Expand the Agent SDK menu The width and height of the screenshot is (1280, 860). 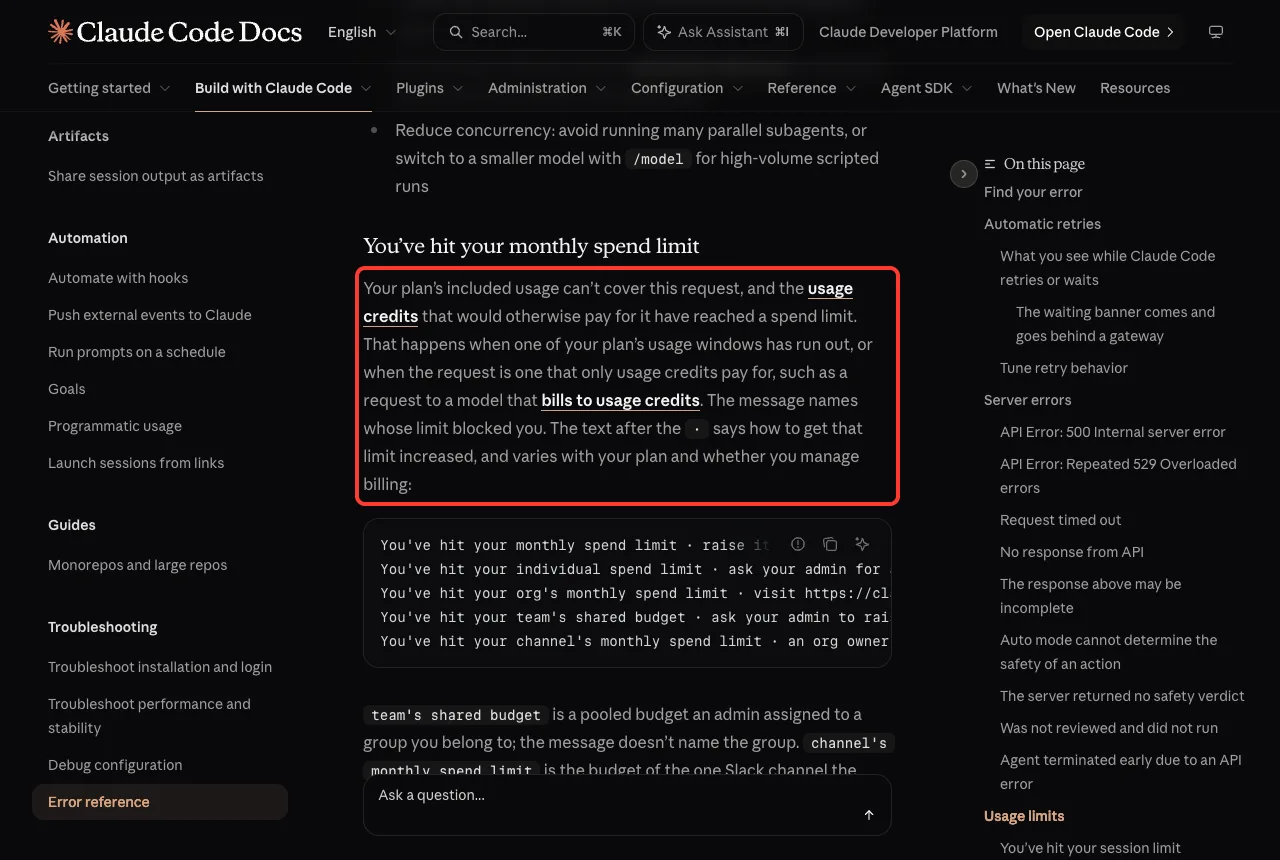[x=927, y=88]
